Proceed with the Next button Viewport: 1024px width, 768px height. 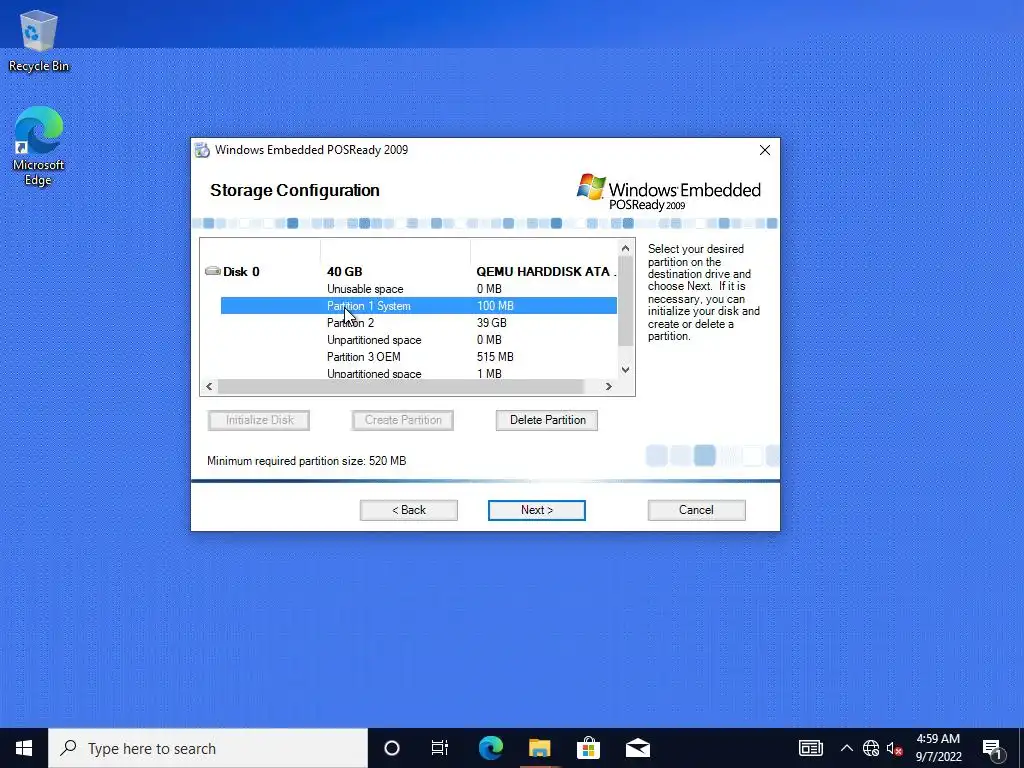(537, 510)
